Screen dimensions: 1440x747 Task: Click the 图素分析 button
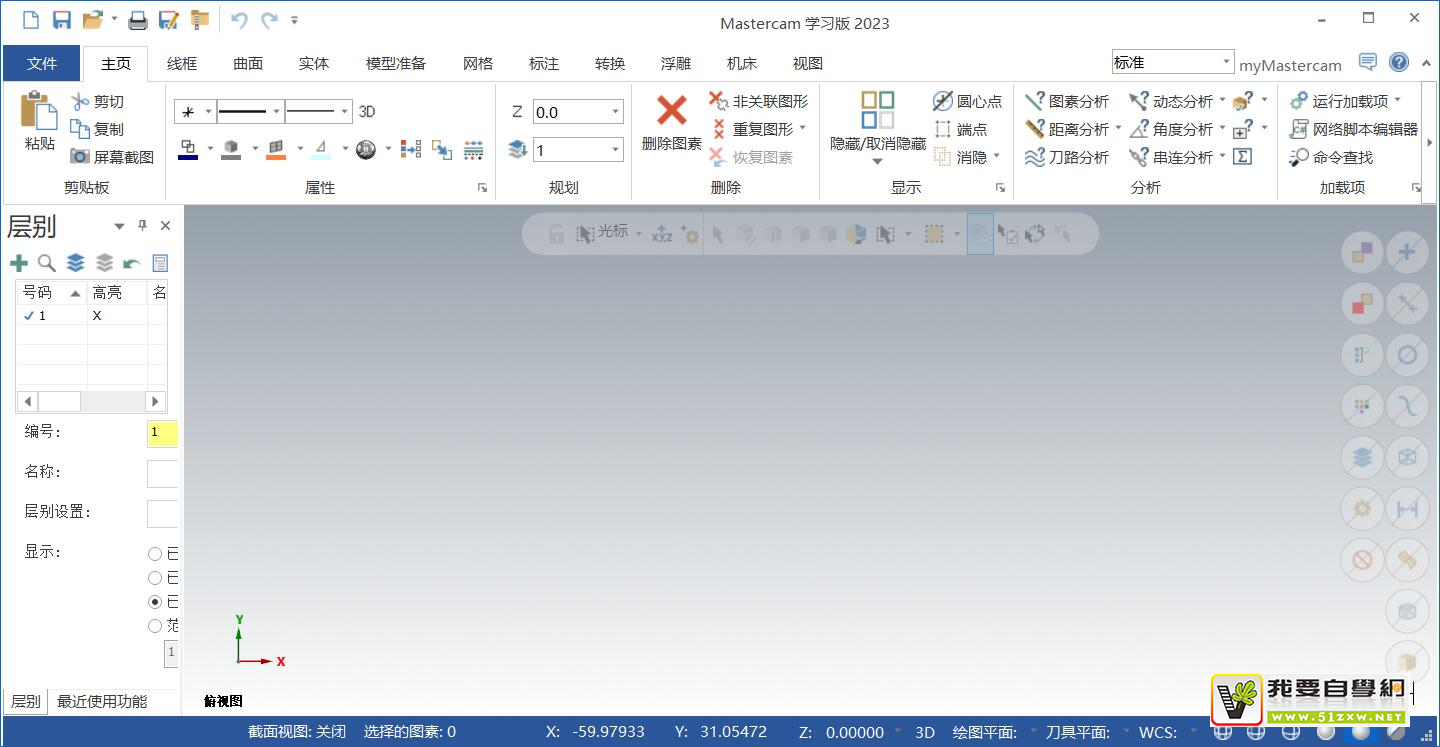point(1068,101)
